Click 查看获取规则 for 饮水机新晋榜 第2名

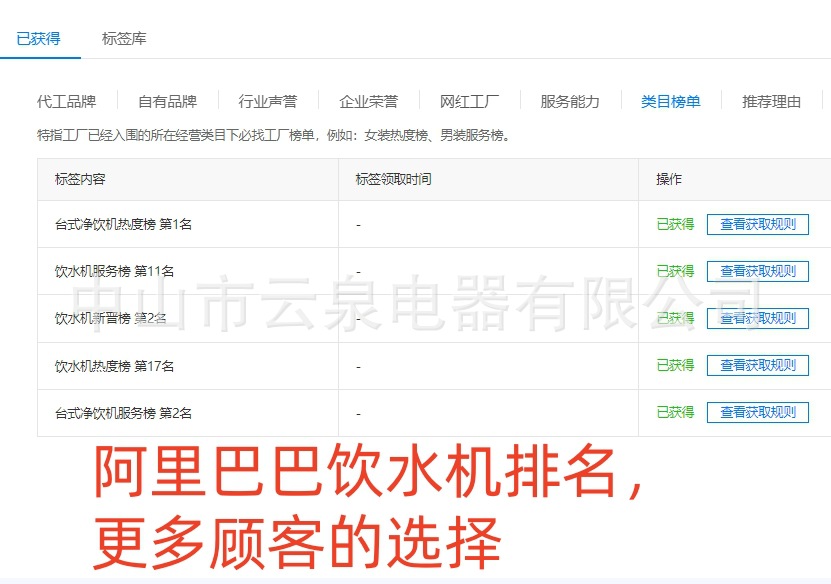(758, 318)
